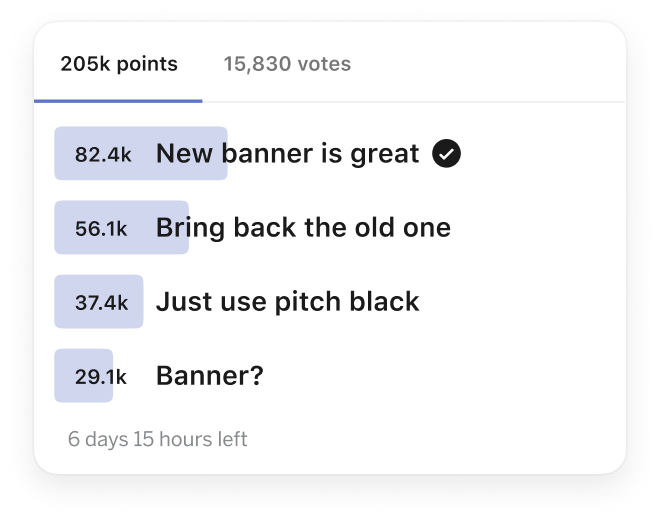Click the "37.4k" count number

click(102, 303)
